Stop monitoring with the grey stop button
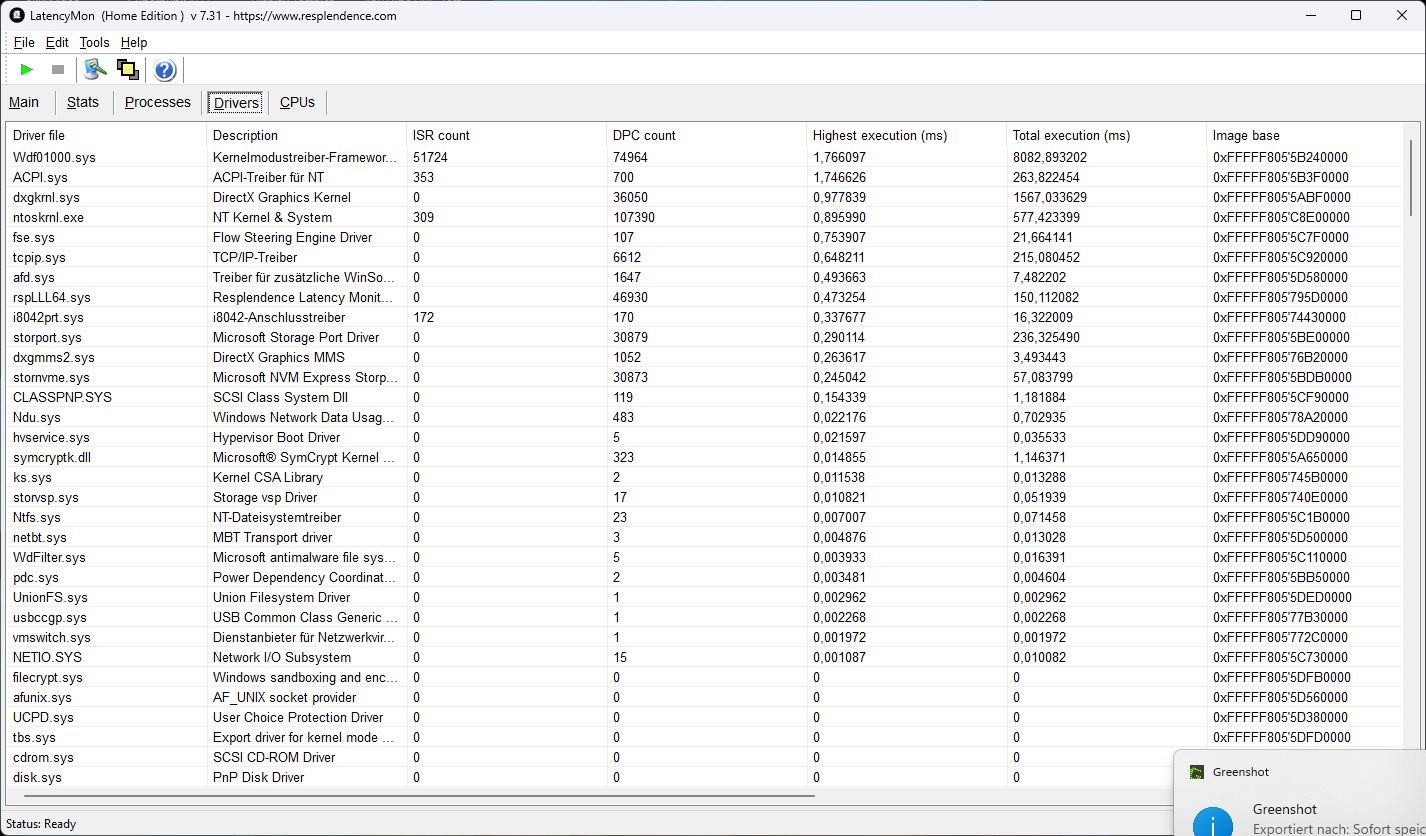1426x836 pixels. click(x=58, y=70)
